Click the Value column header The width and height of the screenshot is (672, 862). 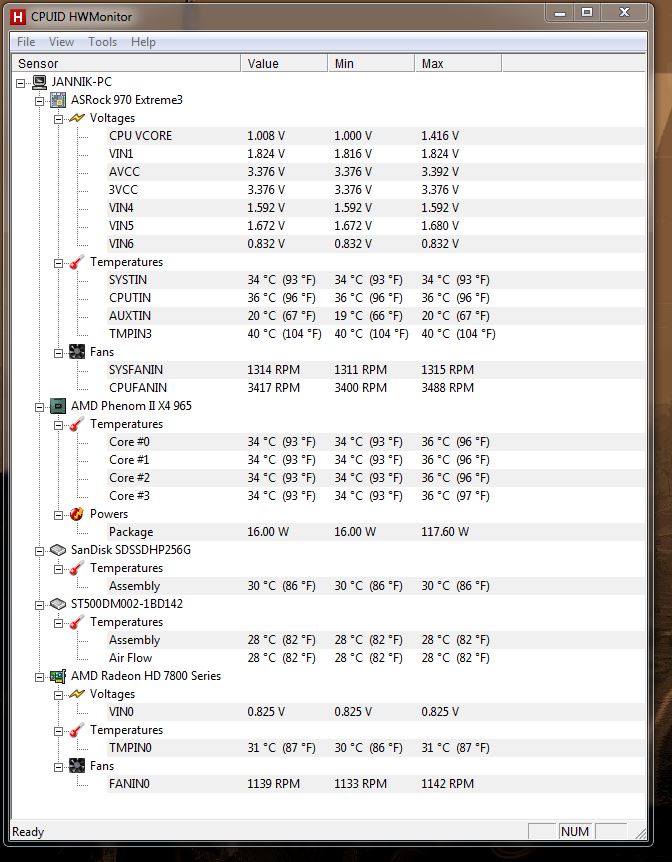(x=284, y=63)
